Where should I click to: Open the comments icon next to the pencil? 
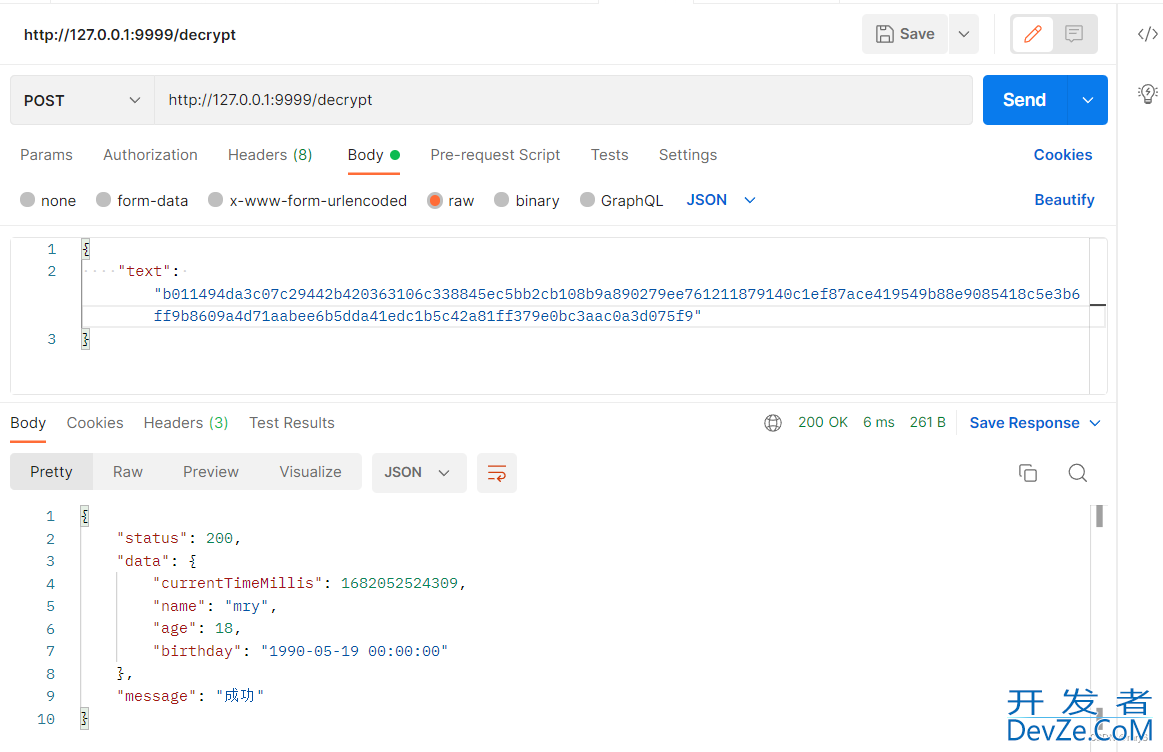(x=1073, y=34)
